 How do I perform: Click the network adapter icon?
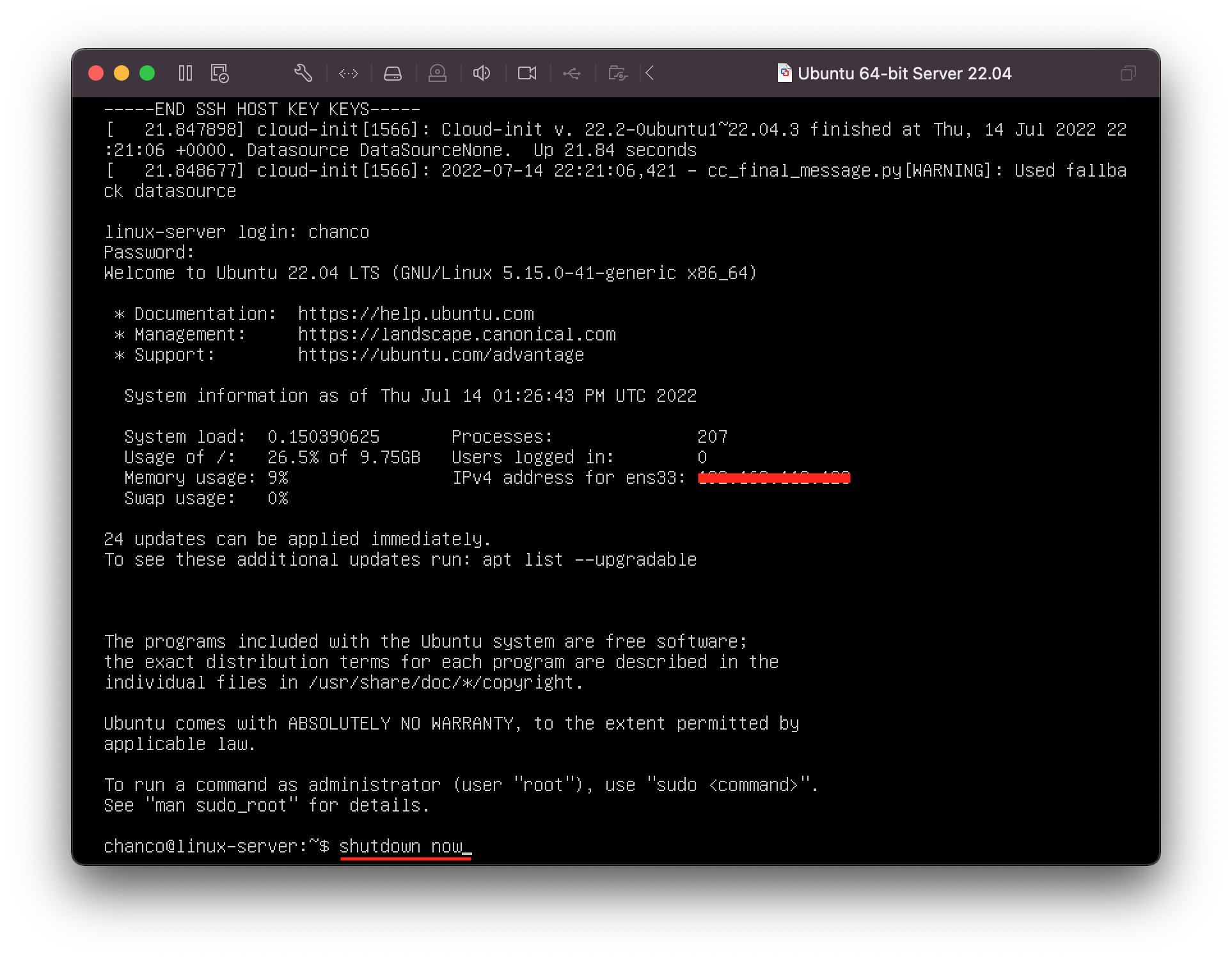pyautogui.click(x=349, y=74)
